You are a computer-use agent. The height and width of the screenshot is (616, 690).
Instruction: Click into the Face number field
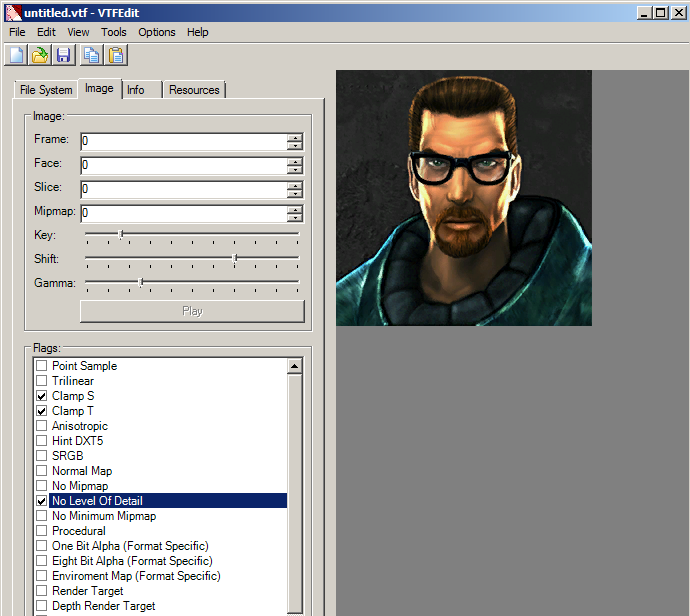tap(184, 165)
